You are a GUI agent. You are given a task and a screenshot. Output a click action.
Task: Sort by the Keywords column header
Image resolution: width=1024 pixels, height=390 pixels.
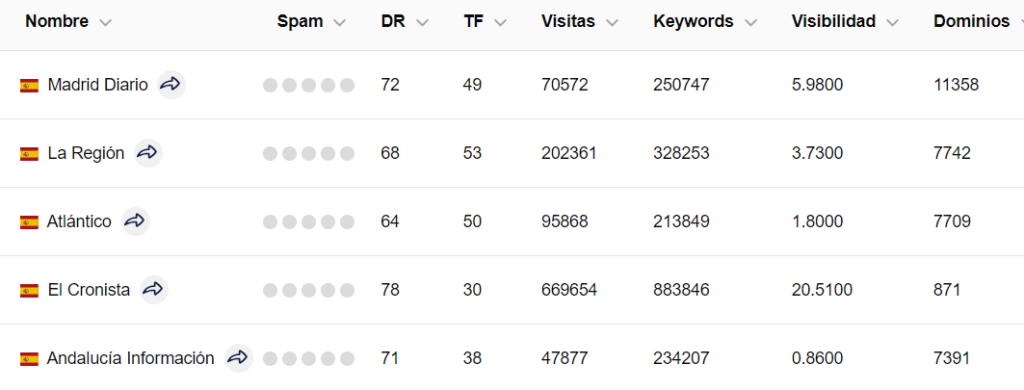click(693, 22)
